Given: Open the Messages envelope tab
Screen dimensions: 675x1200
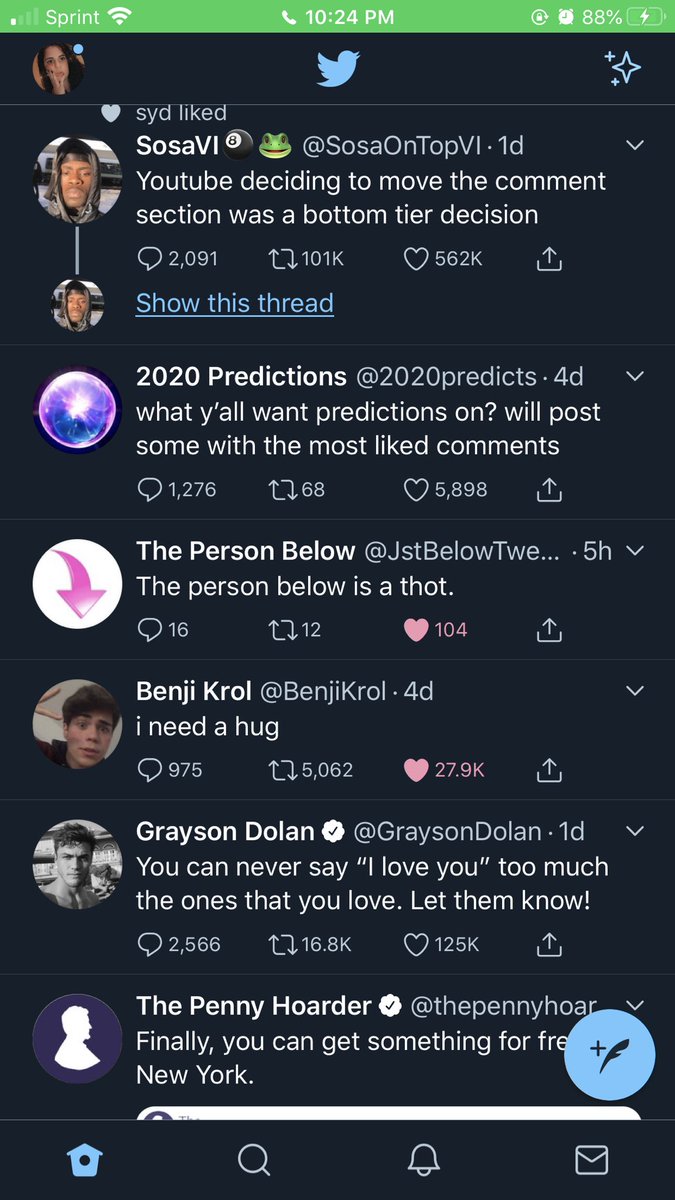Looking at the screenshot, I should click(592, 1160).
